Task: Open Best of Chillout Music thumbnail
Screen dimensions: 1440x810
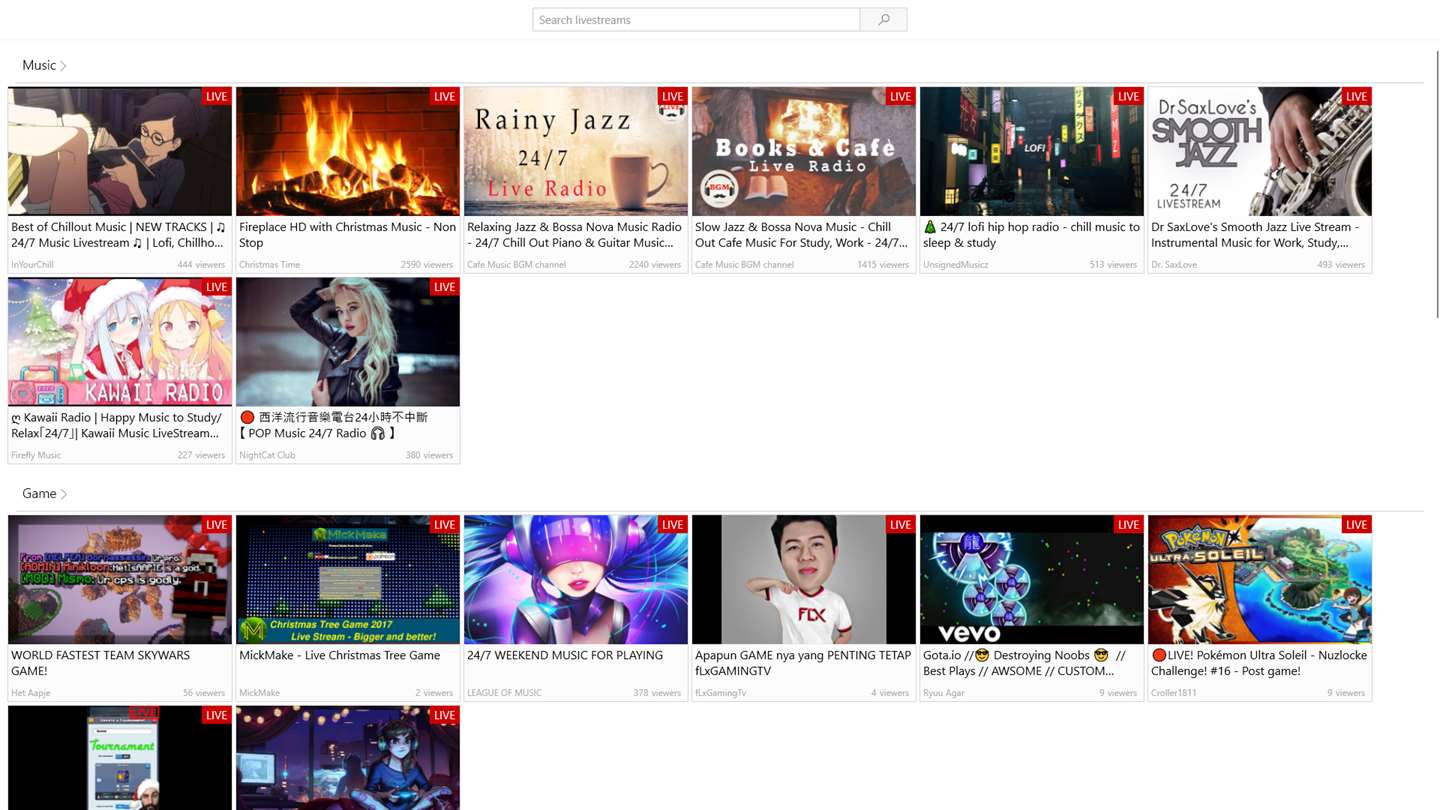Action: pyautogui.click(x=120, y=151)
